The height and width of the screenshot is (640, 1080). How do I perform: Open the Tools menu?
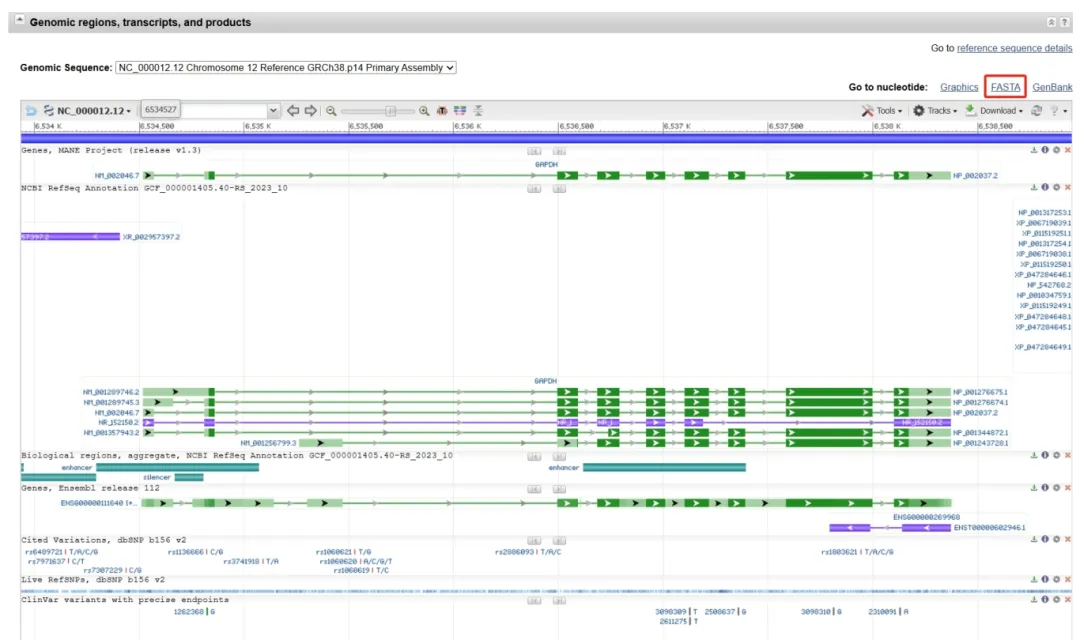(x=882, y=110)
